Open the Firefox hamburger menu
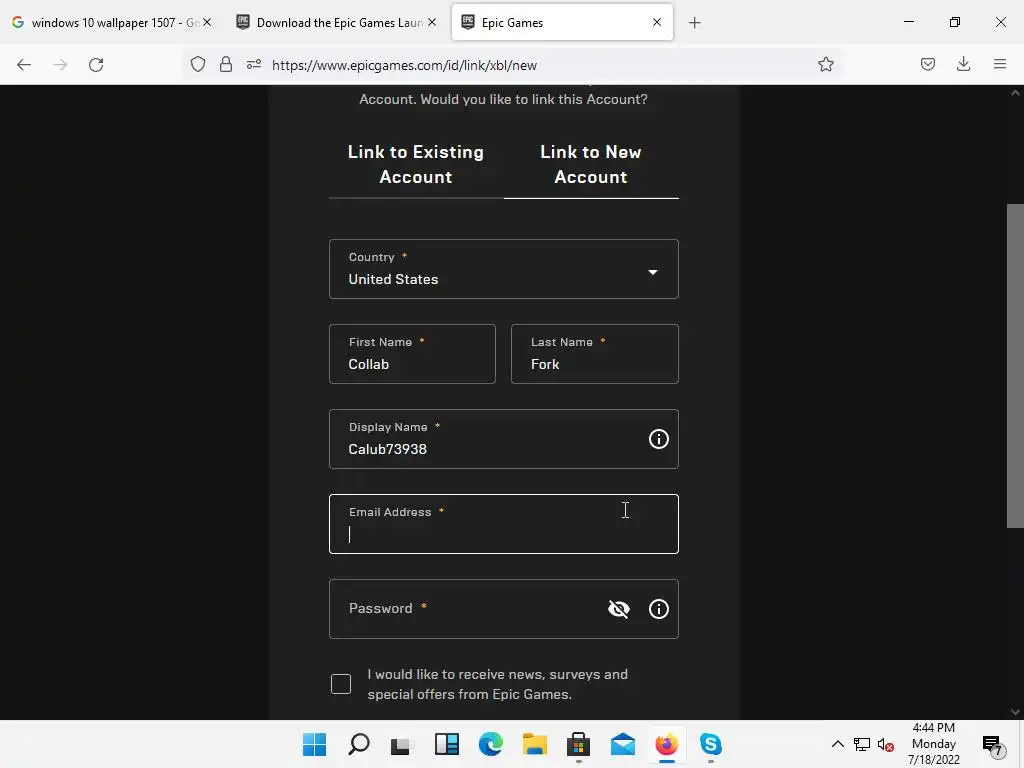 pyautogui.click(x=1000, y=64)
